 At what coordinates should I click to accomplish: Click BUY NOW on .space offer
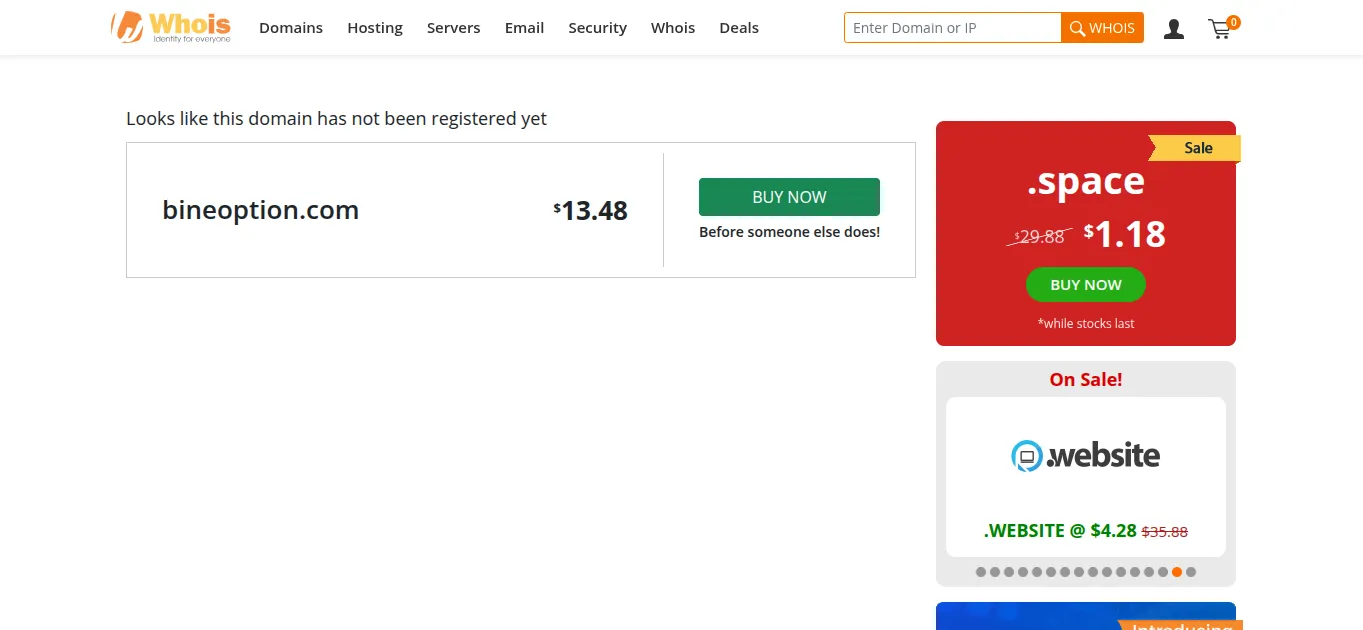tap(1086, 285)
